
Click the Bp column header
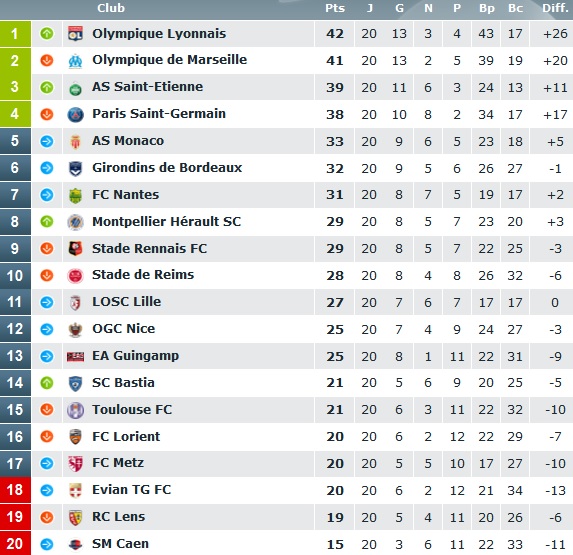pos(486,8)
